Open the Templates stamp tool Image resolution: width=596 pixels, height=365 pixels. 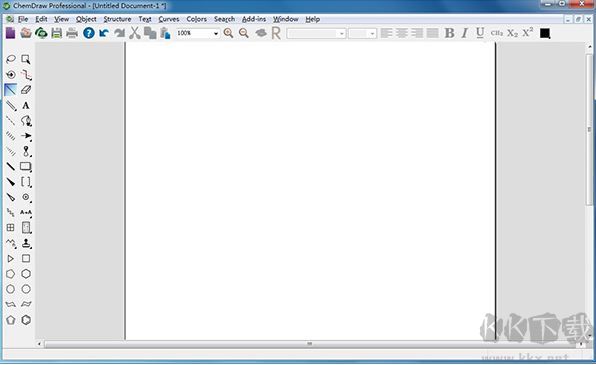26,243
